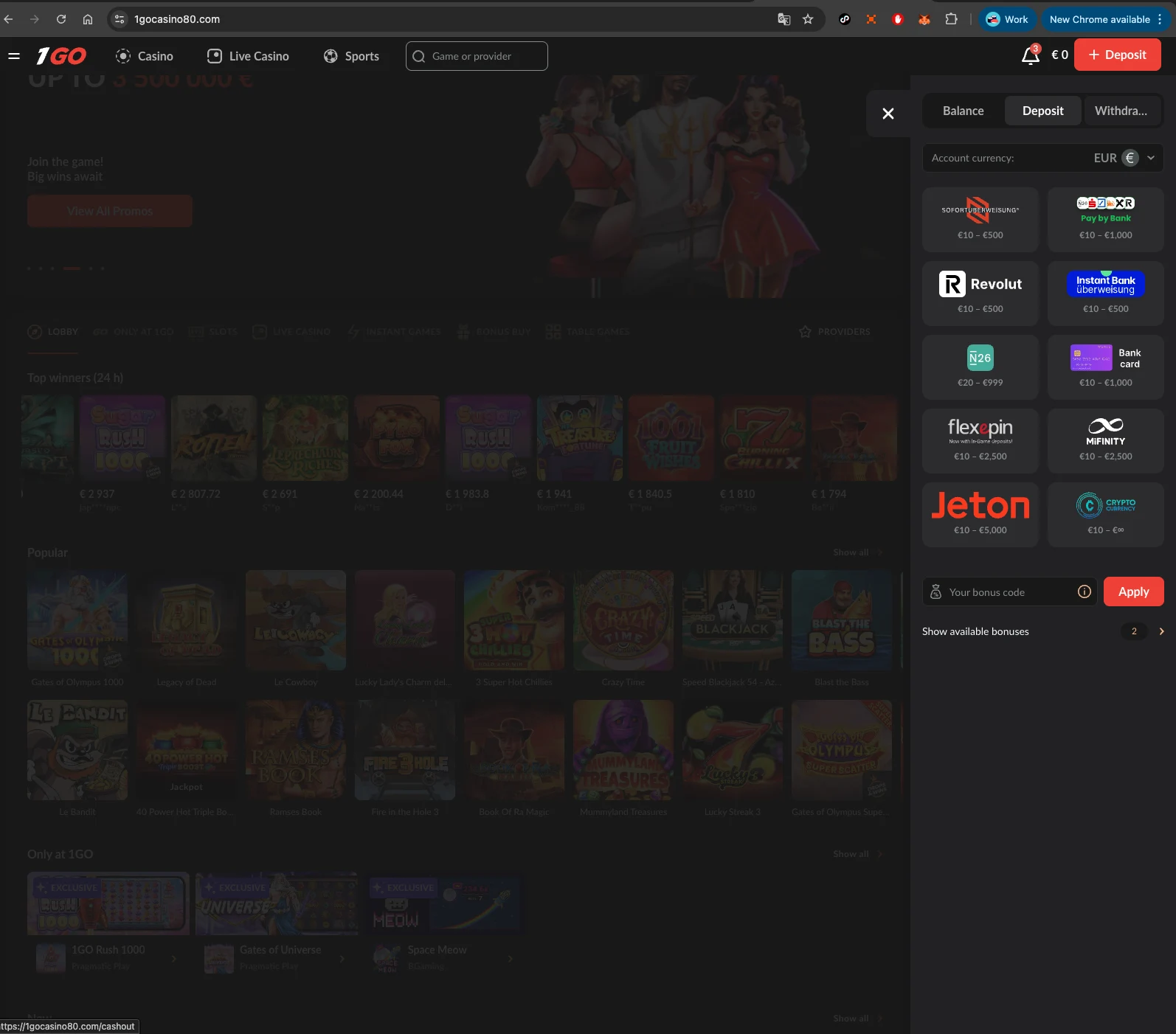Viewport: 1176px width, 1034px height.
Task: Click the 1GO logo
Action: pos(62,56)
